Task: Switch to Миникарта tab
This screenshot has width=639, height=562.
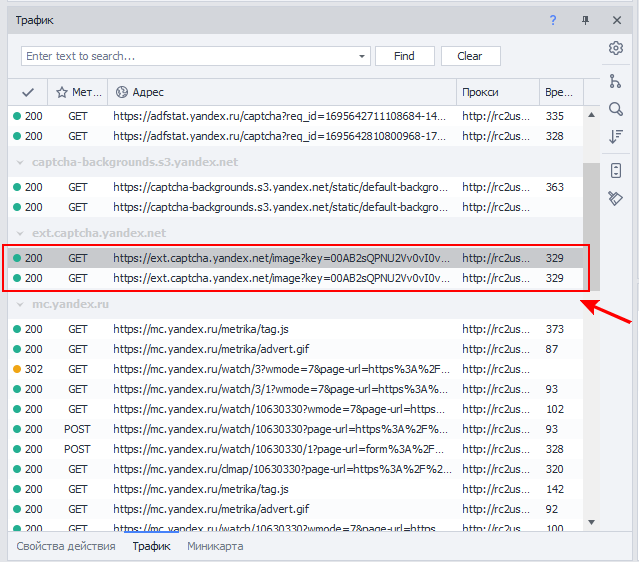Action: click(x=215, y=546)
